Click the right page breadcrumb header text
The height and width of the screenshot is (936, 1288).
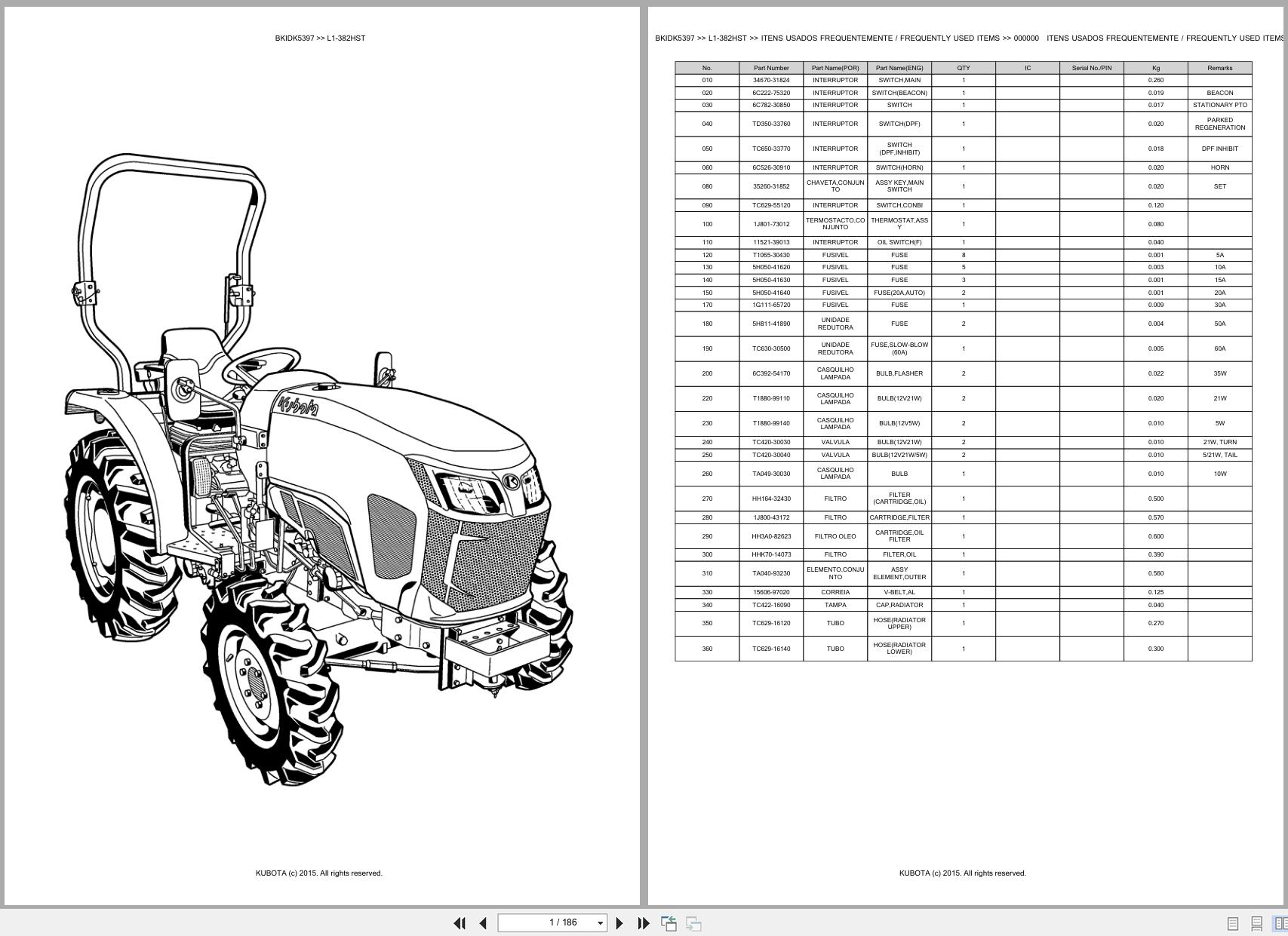pos(970,38)
